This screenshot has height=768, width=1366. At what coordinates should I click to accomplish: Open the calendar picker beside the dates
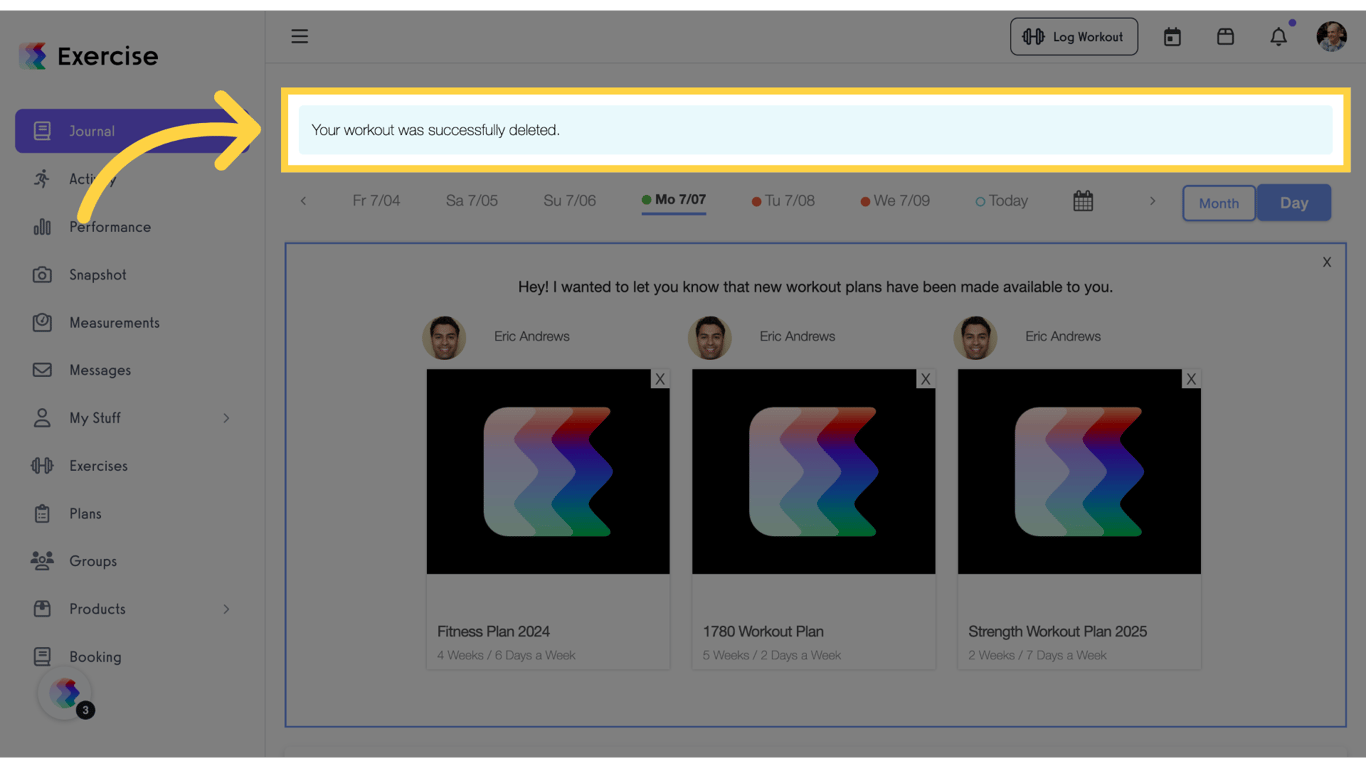[1083, 200]
